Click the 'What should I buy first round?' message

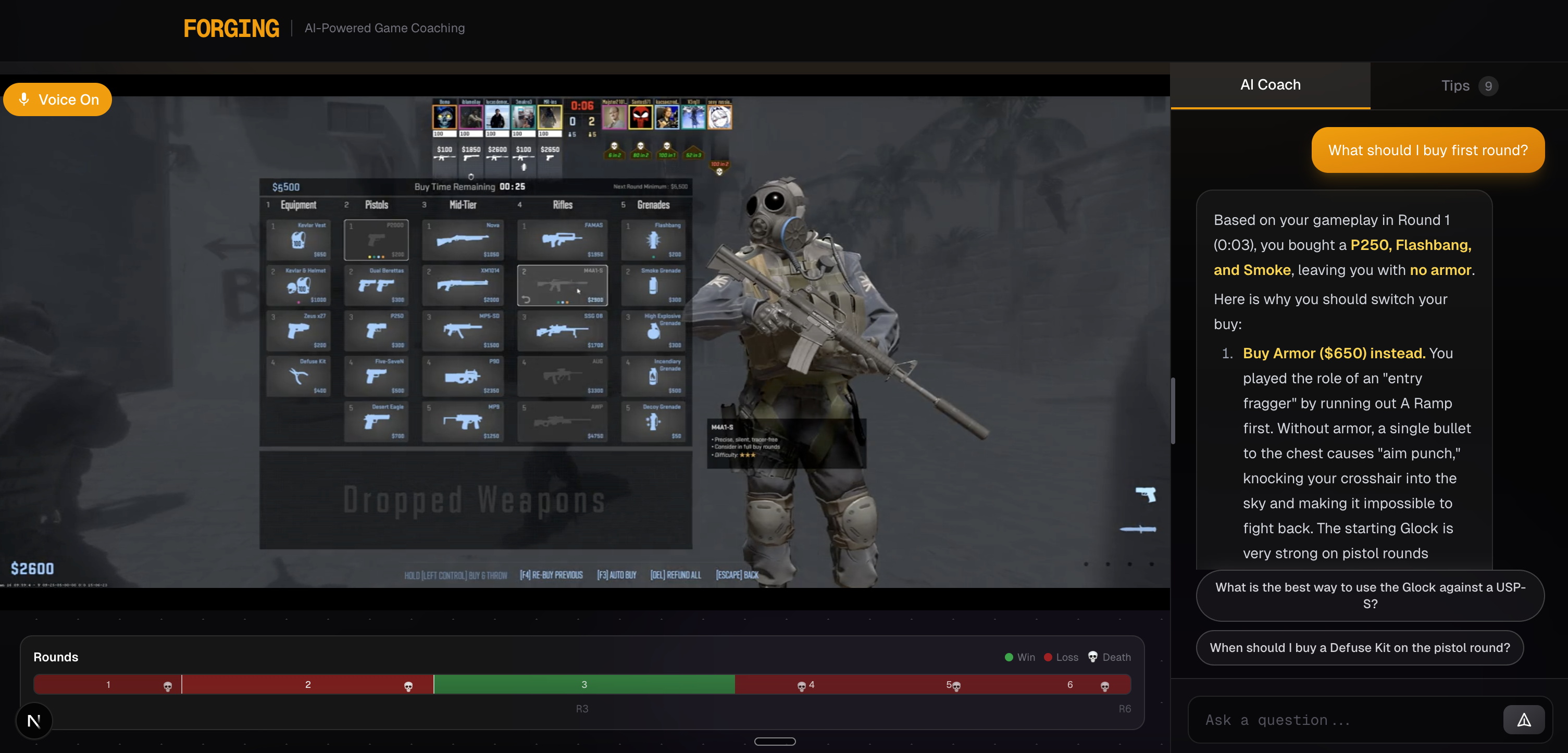pyautogui.click(x=1427, y=150)
